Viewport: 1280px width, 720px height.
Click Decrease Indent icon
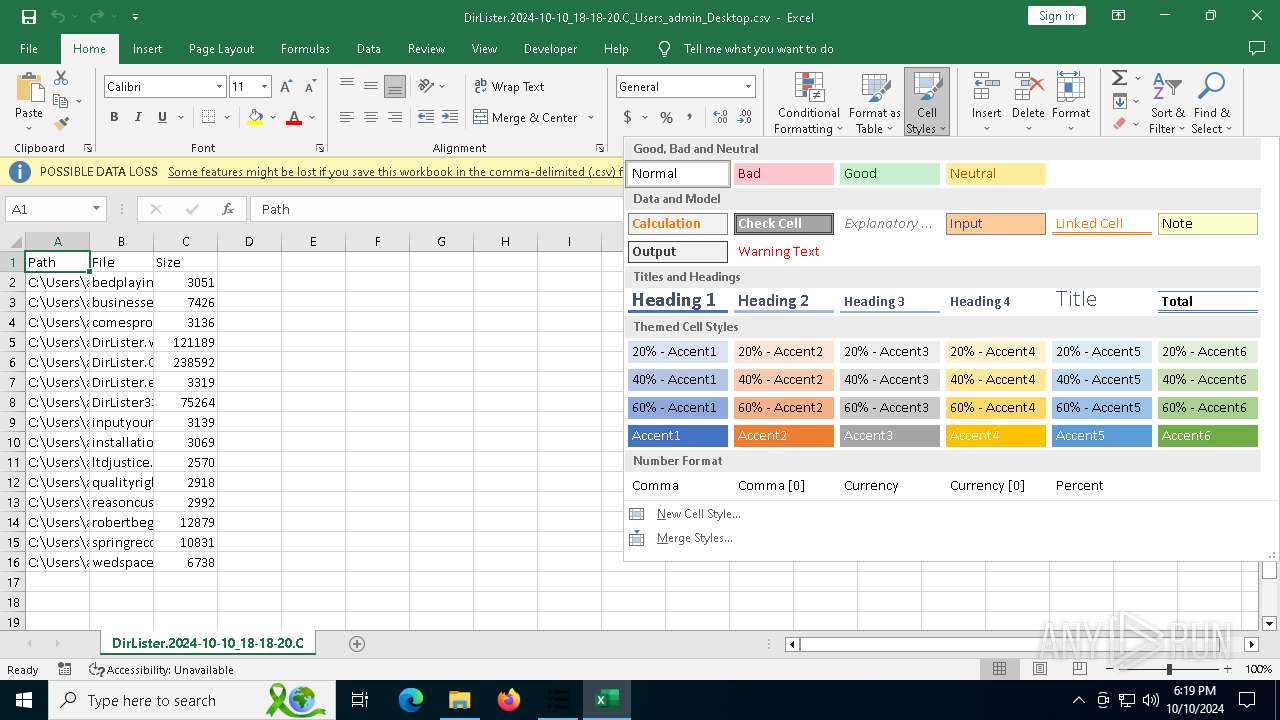(x=426, y=117)
